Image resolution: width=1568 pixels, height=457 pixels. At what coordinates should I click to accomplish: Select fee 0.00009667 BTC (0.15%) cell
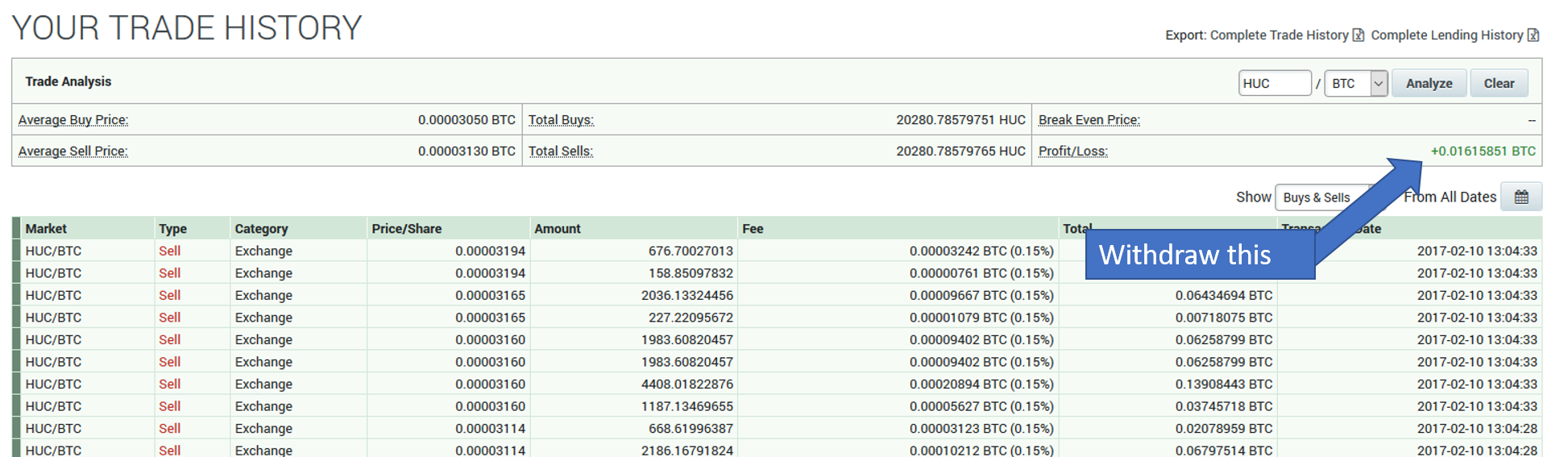click(981, 295)
